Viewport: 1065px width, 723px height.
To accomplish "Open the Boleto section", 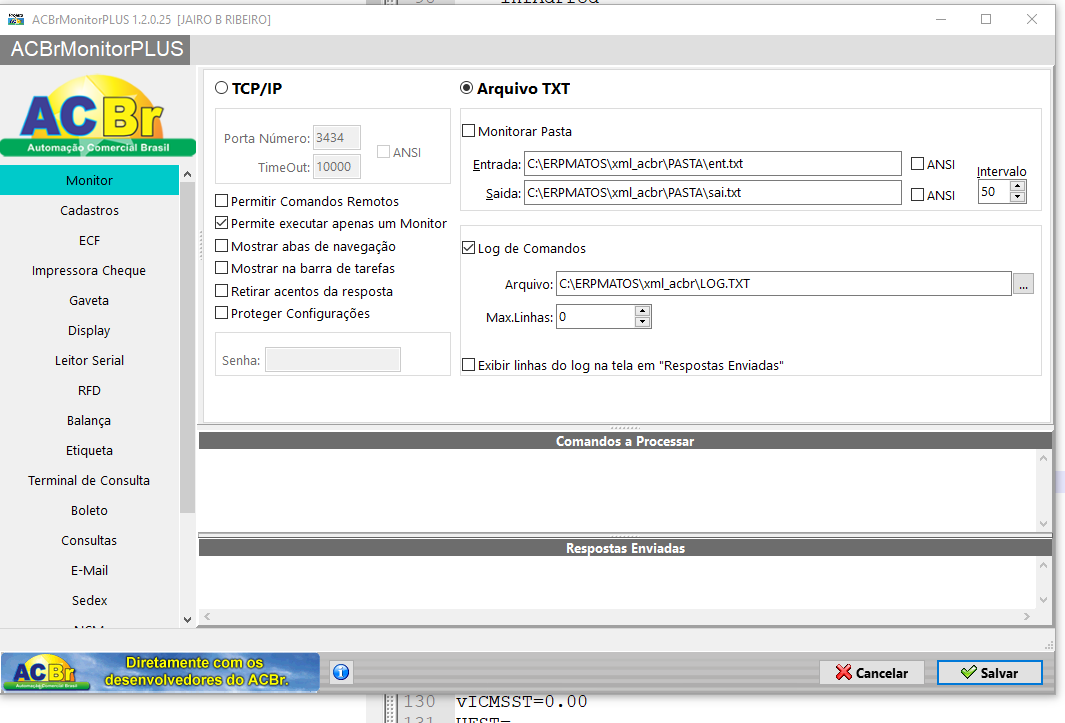I will tap(89, 510).
